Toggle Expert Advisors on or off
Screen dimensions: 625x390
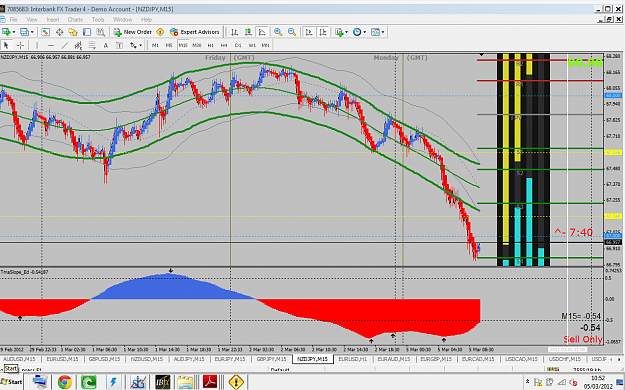(195, 32)
